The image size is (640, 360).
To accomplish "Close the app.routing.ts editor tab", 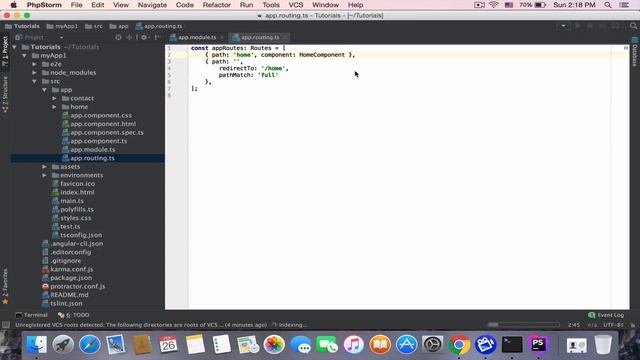I will tap(285, 38).
